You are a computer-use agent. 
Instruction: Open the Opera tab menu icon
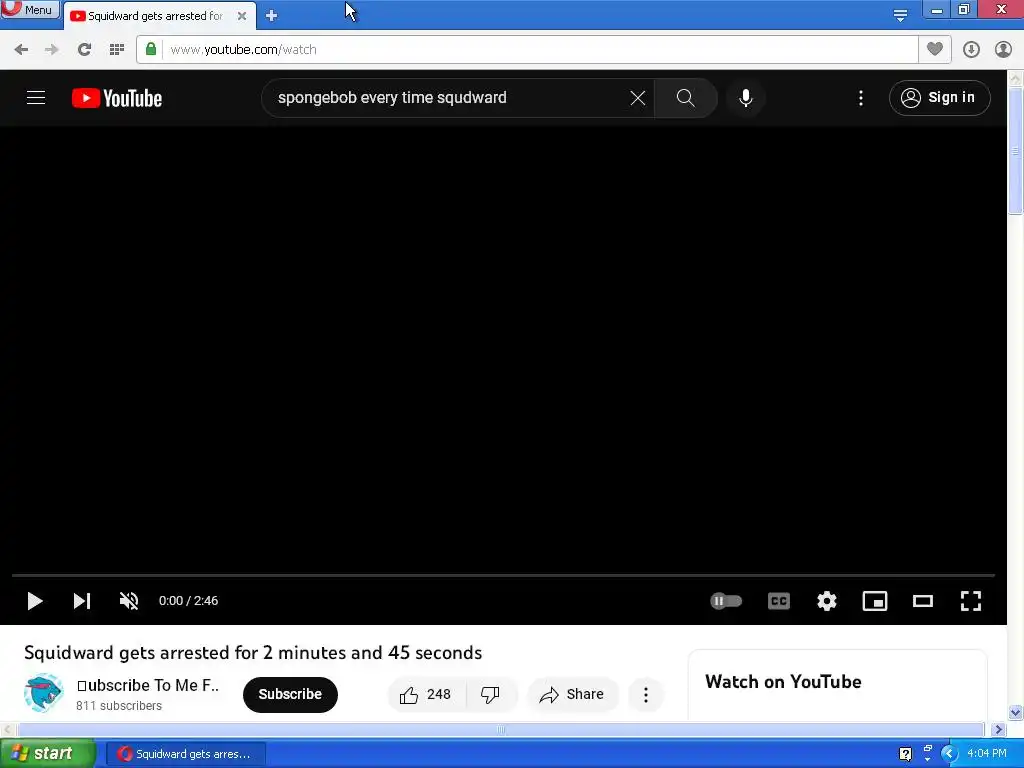click(900, 15)
